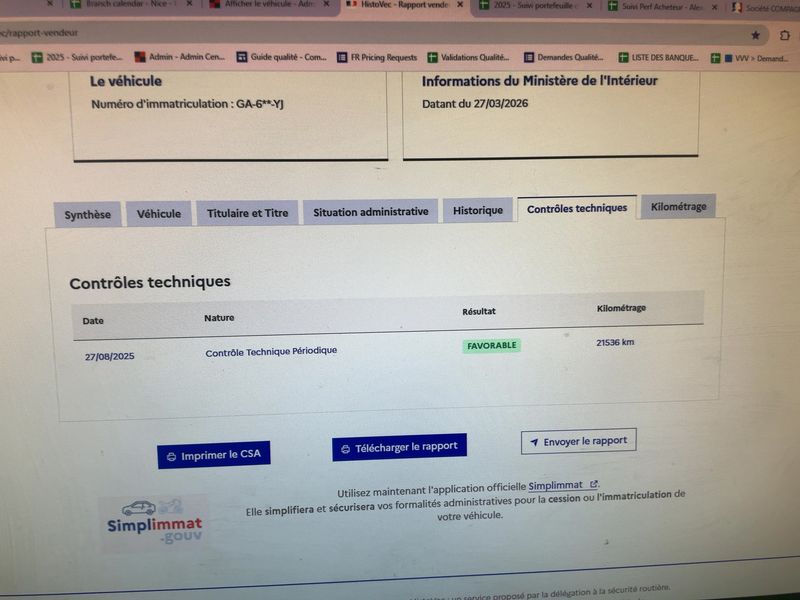Click the FAVORABLE result badge
Screen dimensions: 800x600
click(x=492, y=345)
